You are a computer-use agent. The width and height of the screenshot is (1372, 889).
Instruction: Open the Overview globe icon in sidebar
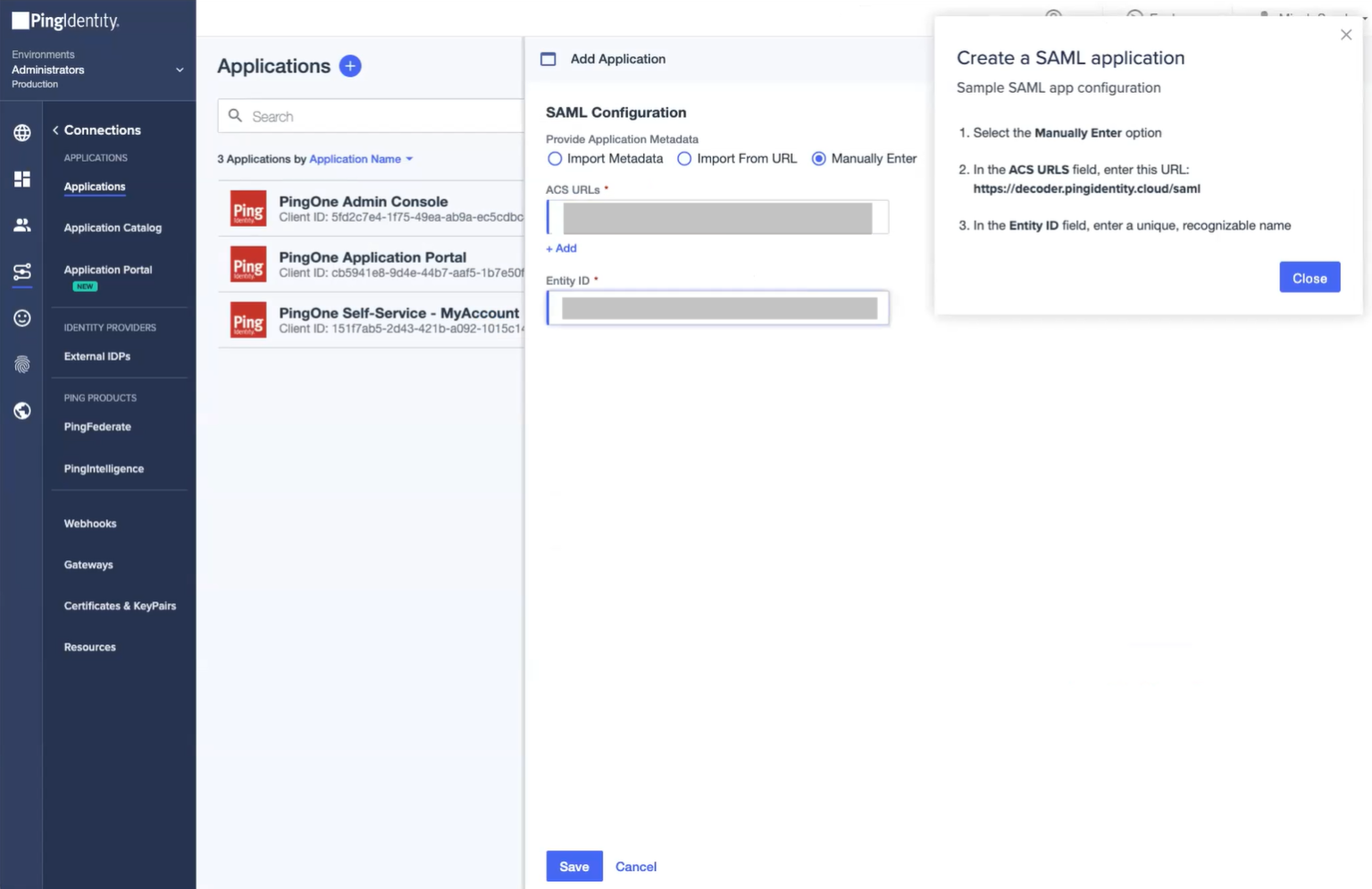[x=21, y=132]
